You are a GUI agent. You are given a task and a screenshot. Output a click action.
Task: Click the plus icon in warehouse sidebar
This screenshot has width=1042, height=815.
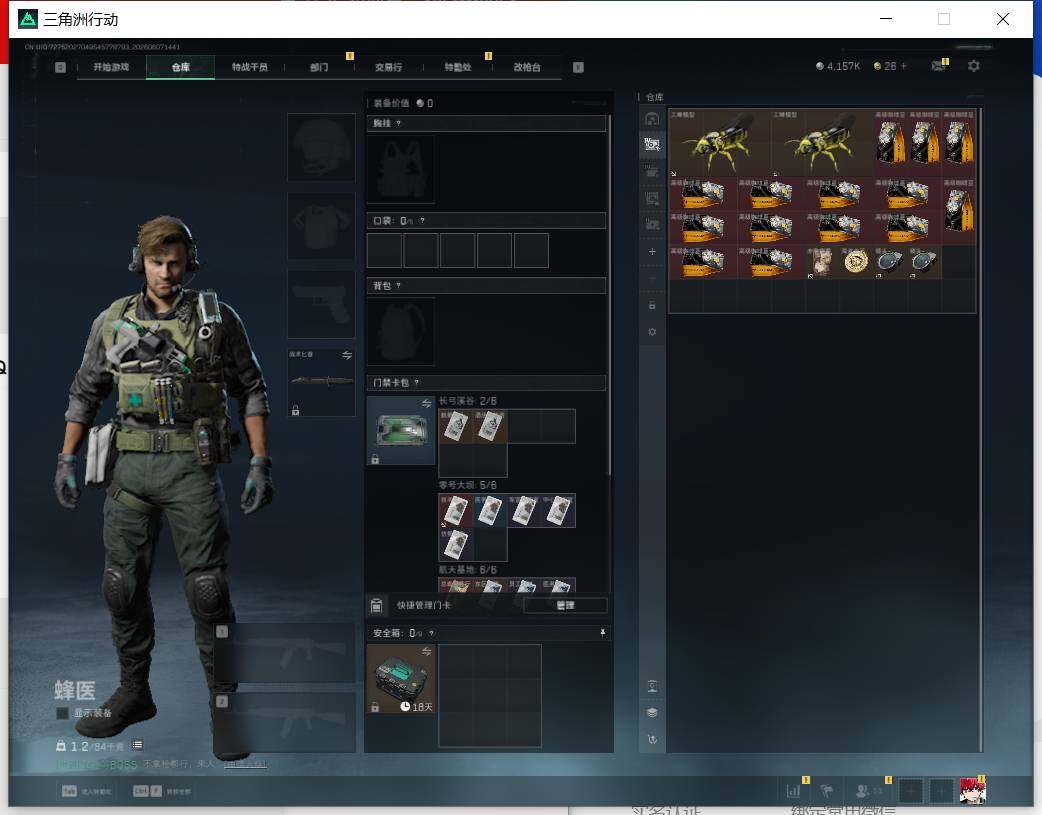[652, 251]
